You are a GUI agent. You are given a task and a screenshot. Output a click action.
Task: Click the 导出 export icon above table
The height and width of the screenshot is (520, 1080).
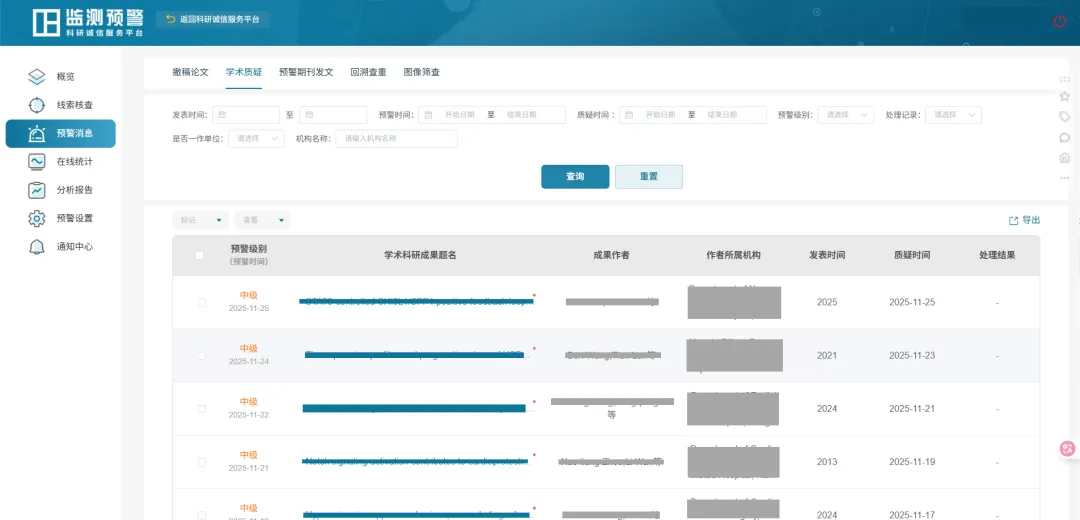(x=1013, y=220)
